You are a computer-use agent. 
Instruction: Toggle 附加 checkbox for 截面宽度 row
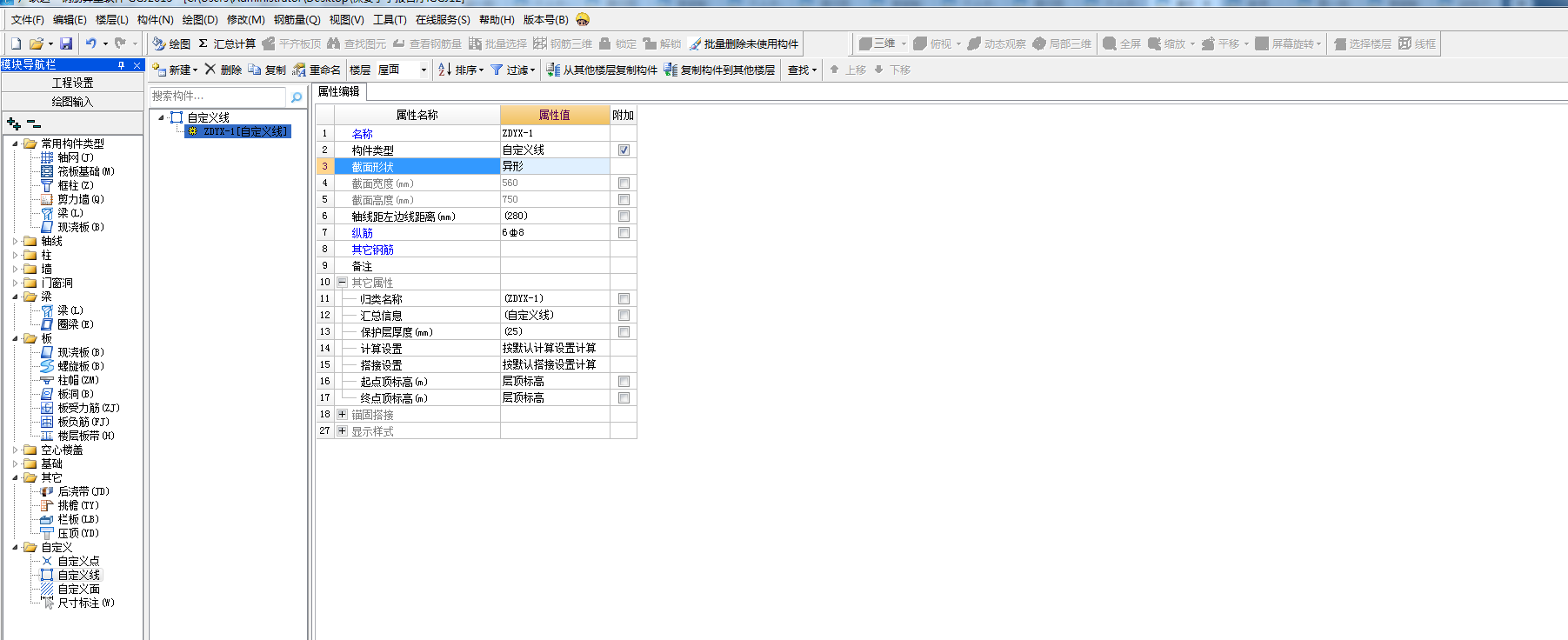pos(624,183)
